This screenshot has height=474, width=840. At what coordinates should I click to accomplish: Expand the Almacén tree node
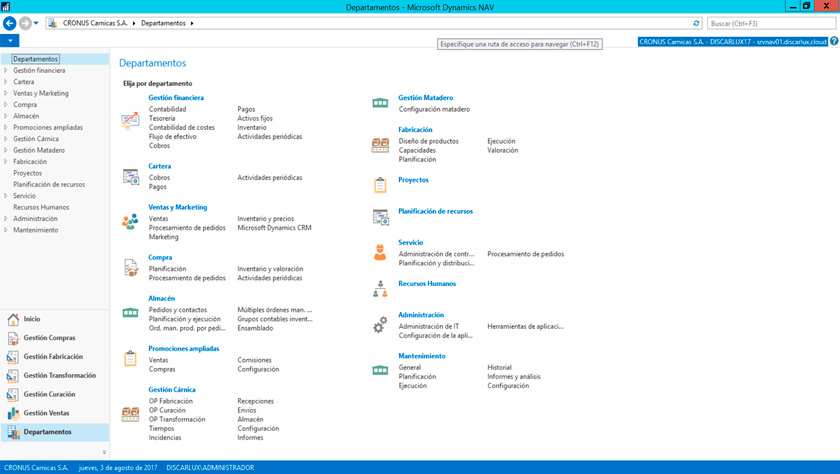point(6,116)
